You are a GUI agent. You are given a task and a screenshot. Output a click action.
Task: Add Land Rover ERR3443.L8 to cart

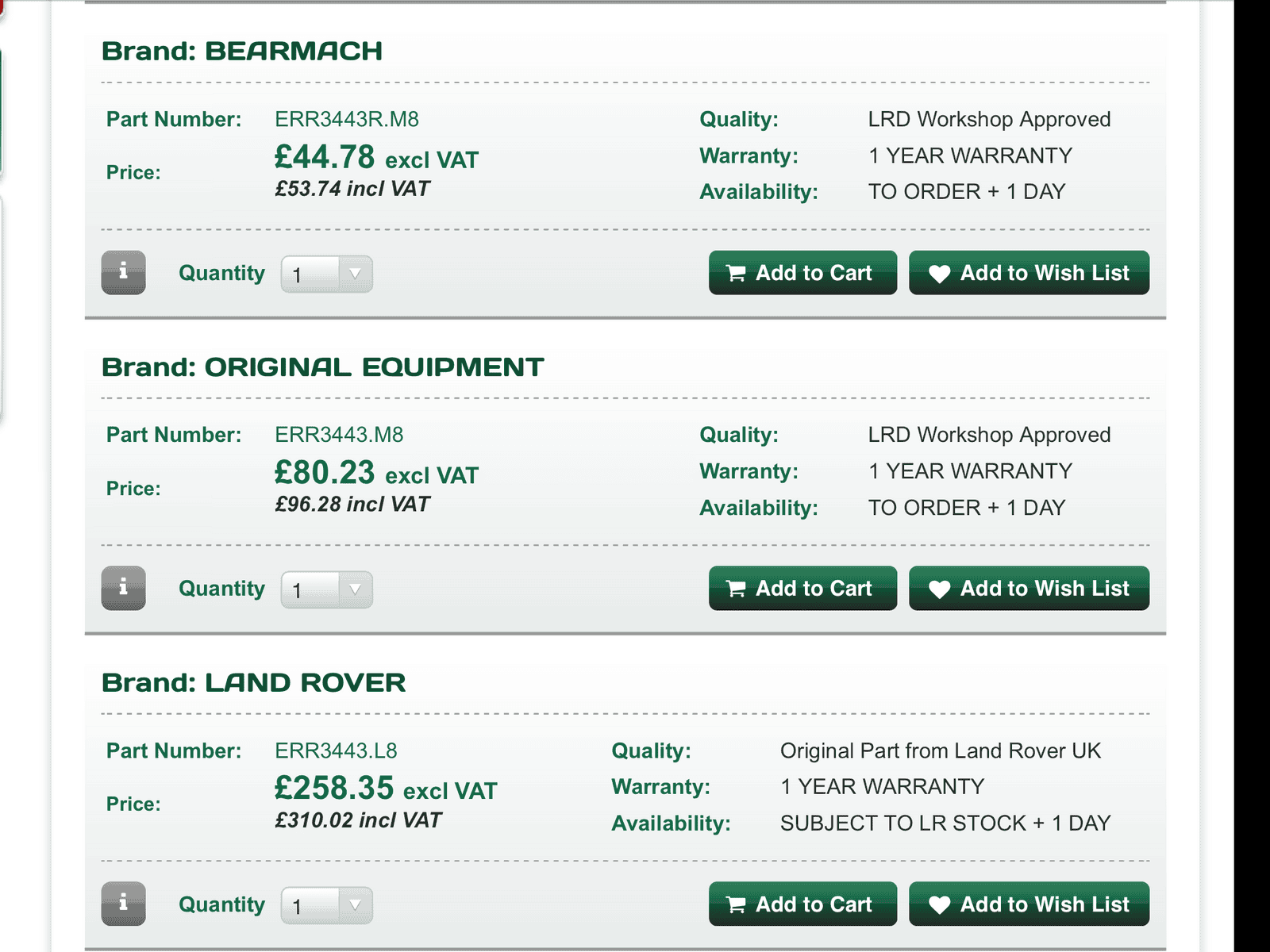[802, 904]
